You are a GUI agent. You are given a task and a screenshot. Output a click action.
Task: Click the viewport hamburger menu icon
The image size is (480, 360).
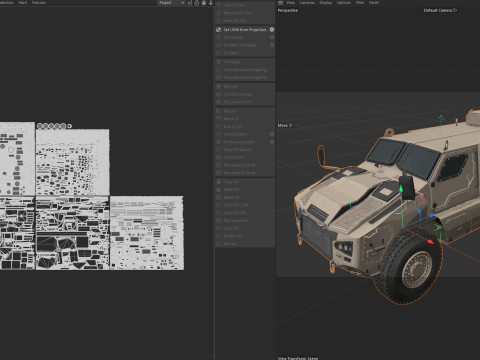pos(280,3)
